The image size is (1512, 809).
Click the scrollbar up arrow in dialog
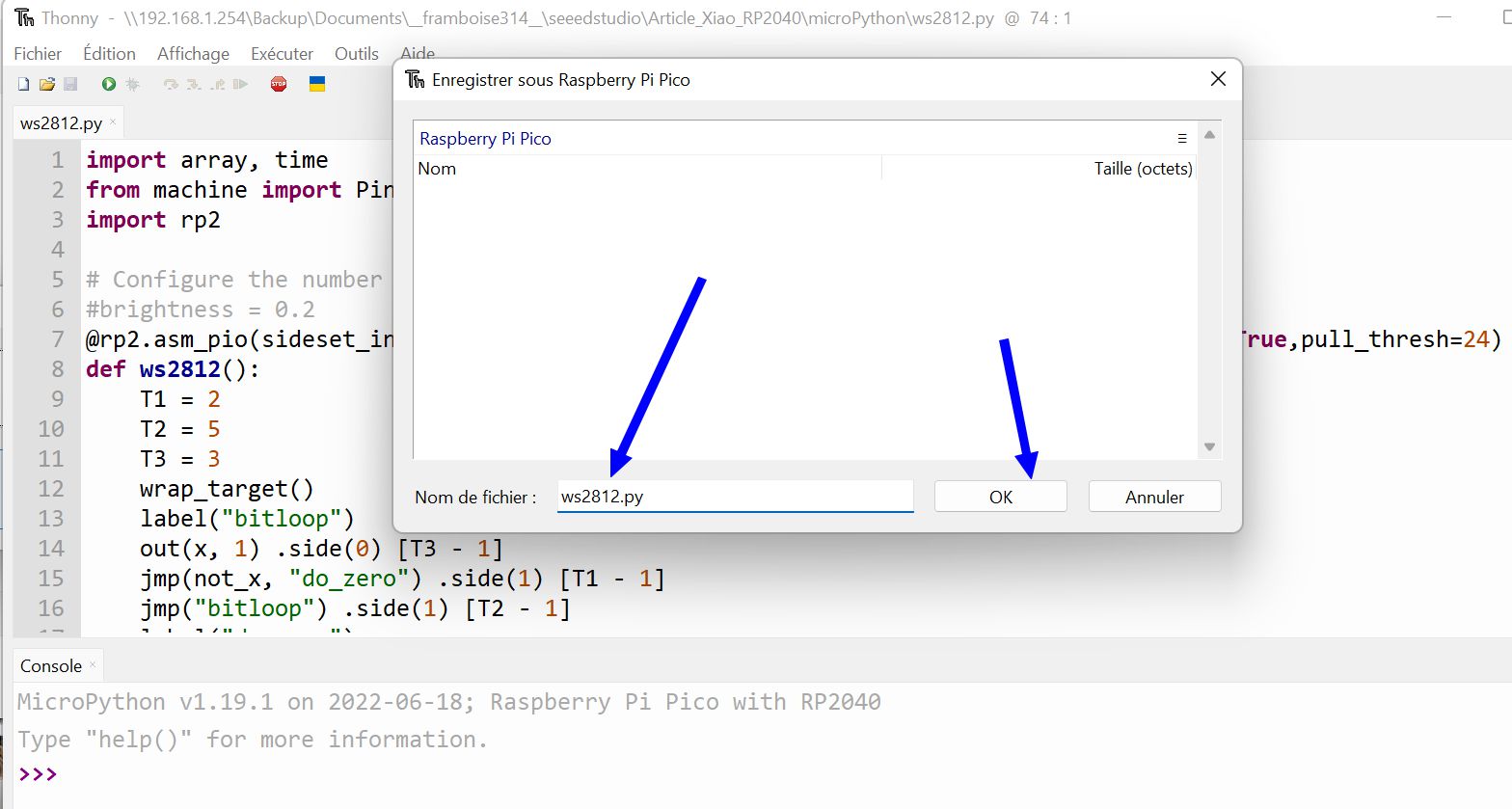1209,135
